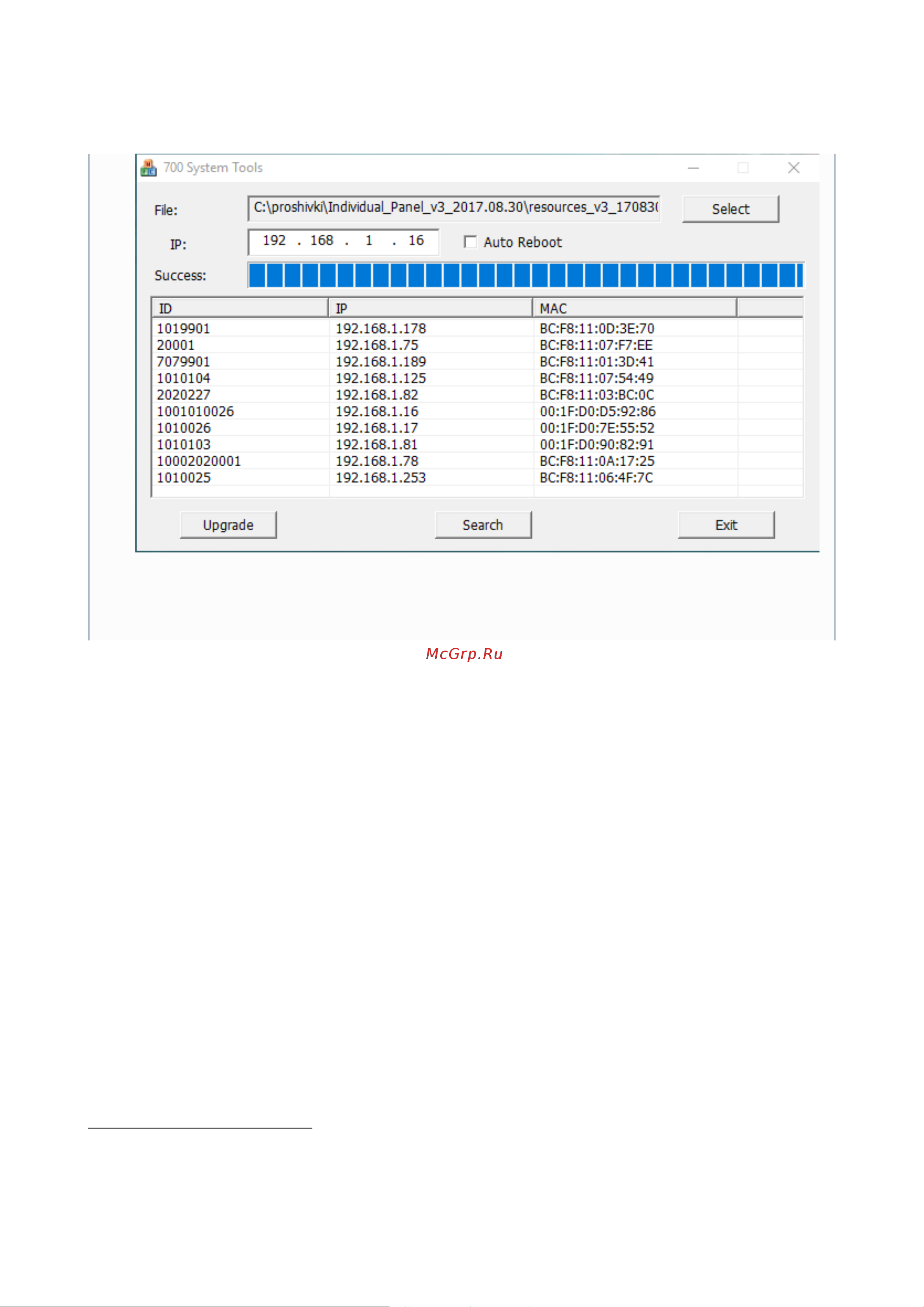Click IP cell 192.168.1.78
This screenshot has width=924, height=1307.
point(377,460)
